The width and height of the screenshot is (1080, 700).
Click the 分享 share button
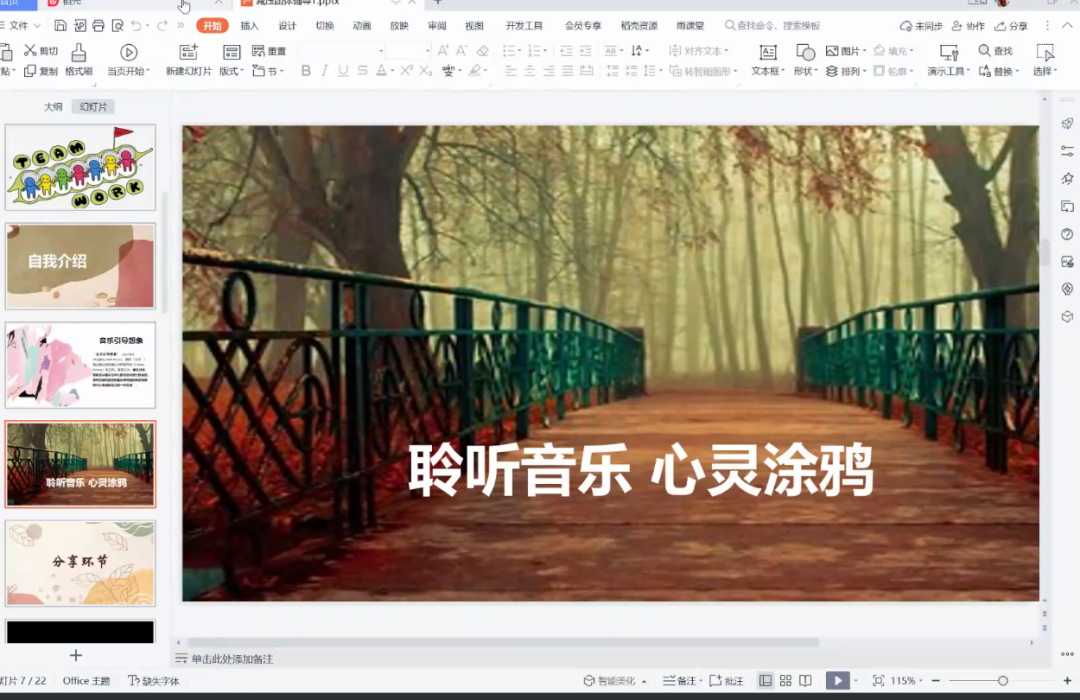tap(1012, 26)
